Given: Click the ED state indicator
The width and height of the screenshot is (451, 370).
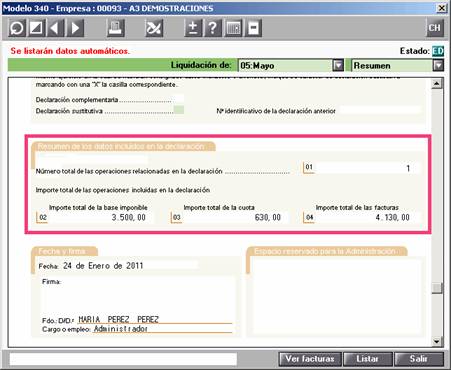Looking at the screenshot, I should coord(438,51).
